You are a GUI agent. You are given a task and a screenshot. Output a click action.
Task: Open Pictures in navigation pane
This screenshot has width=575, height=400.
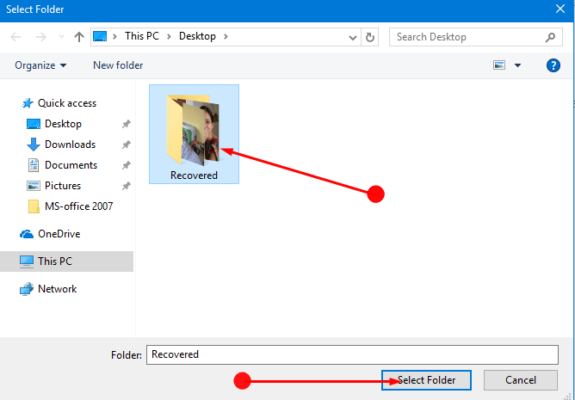coord(63,186)
